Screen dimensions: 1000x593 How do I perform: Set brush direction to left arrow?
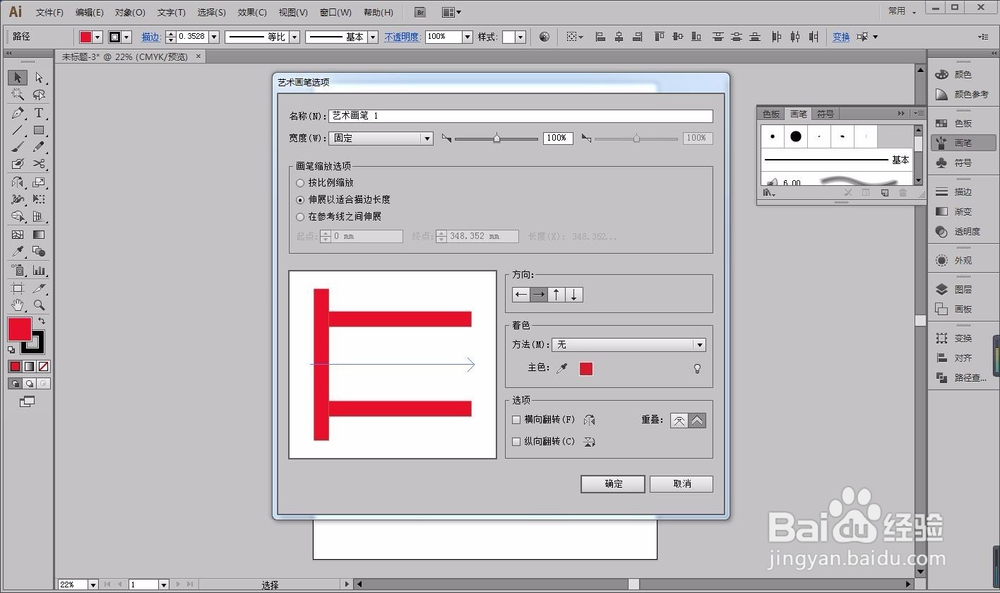tap(521, 295)
